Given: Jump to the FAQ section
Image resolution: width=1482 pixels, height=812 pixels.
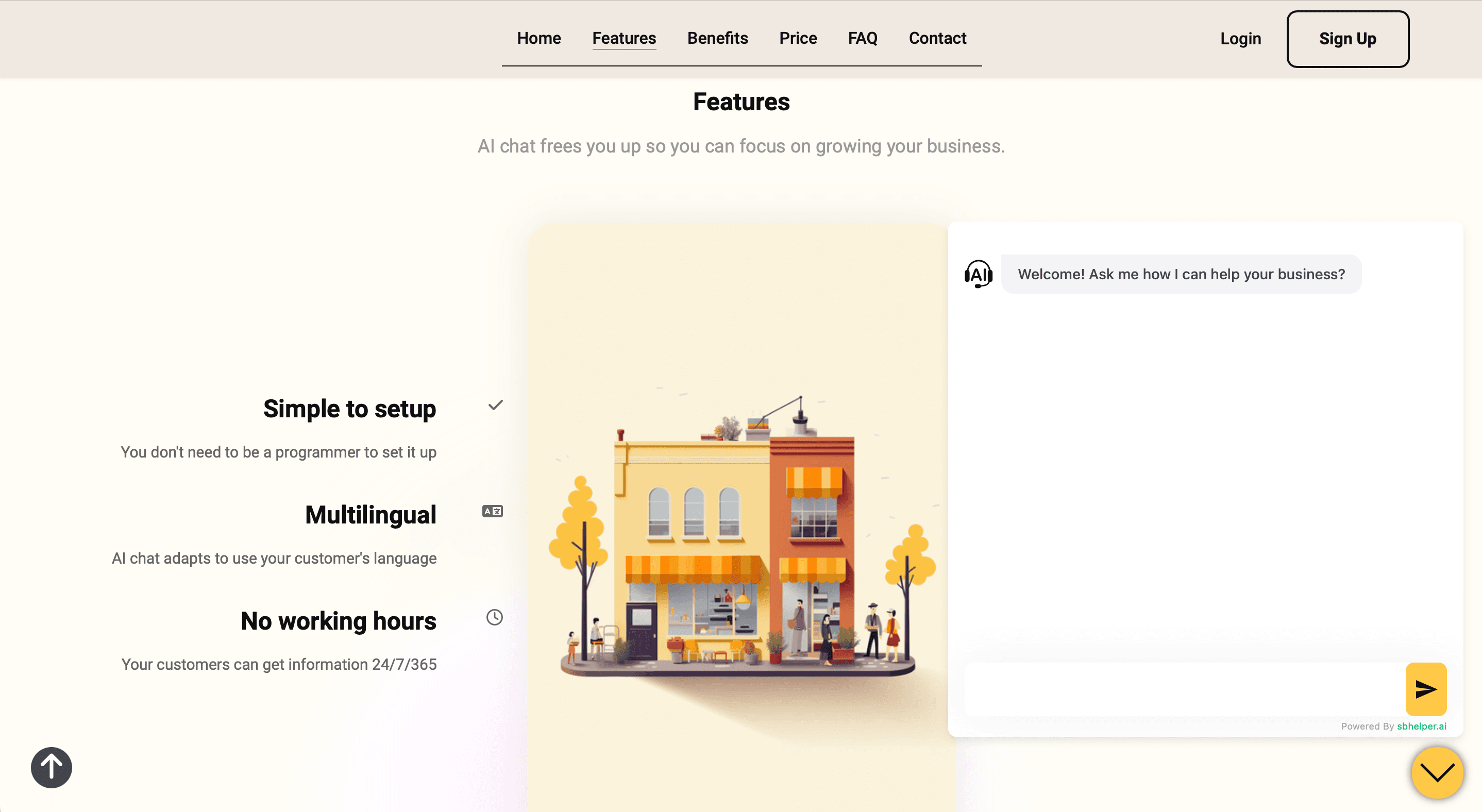Looking at the screenshot, I should coord(862,38).
